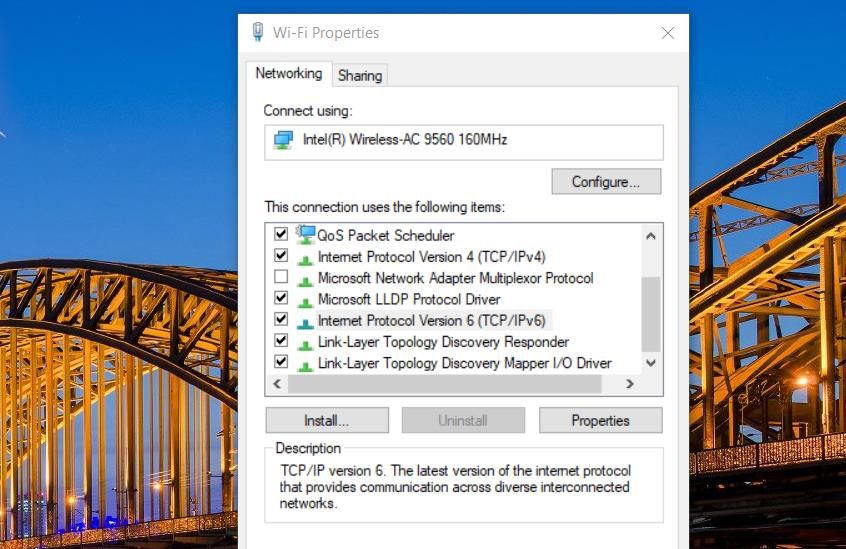Select 'Link-Layer Topology Discovery Responder' entry

pyautogui.click(x=444, y=342)
